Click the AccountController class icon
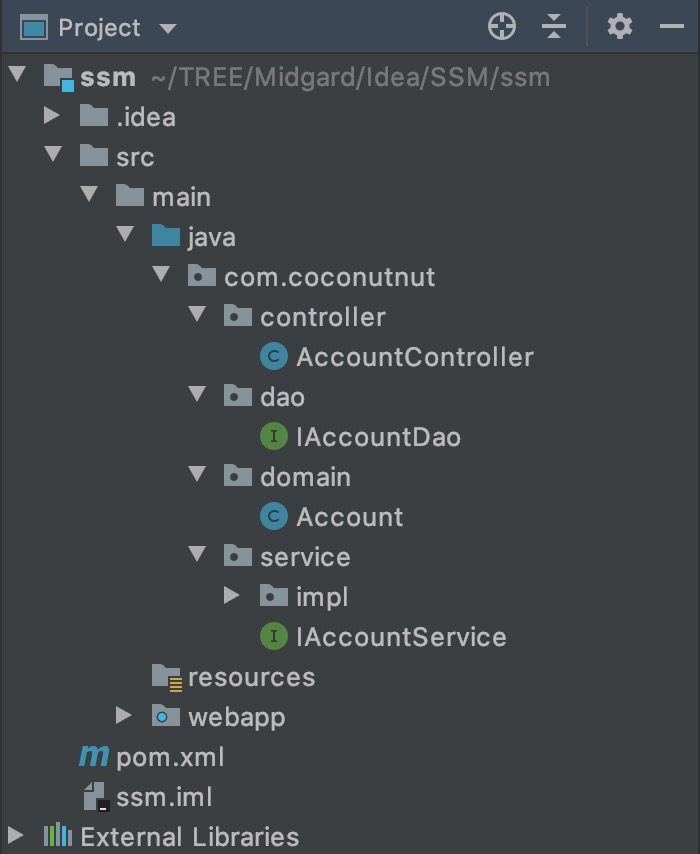This screenshot has width=700, height=854. pyautogui.click(x=272, y=357)
